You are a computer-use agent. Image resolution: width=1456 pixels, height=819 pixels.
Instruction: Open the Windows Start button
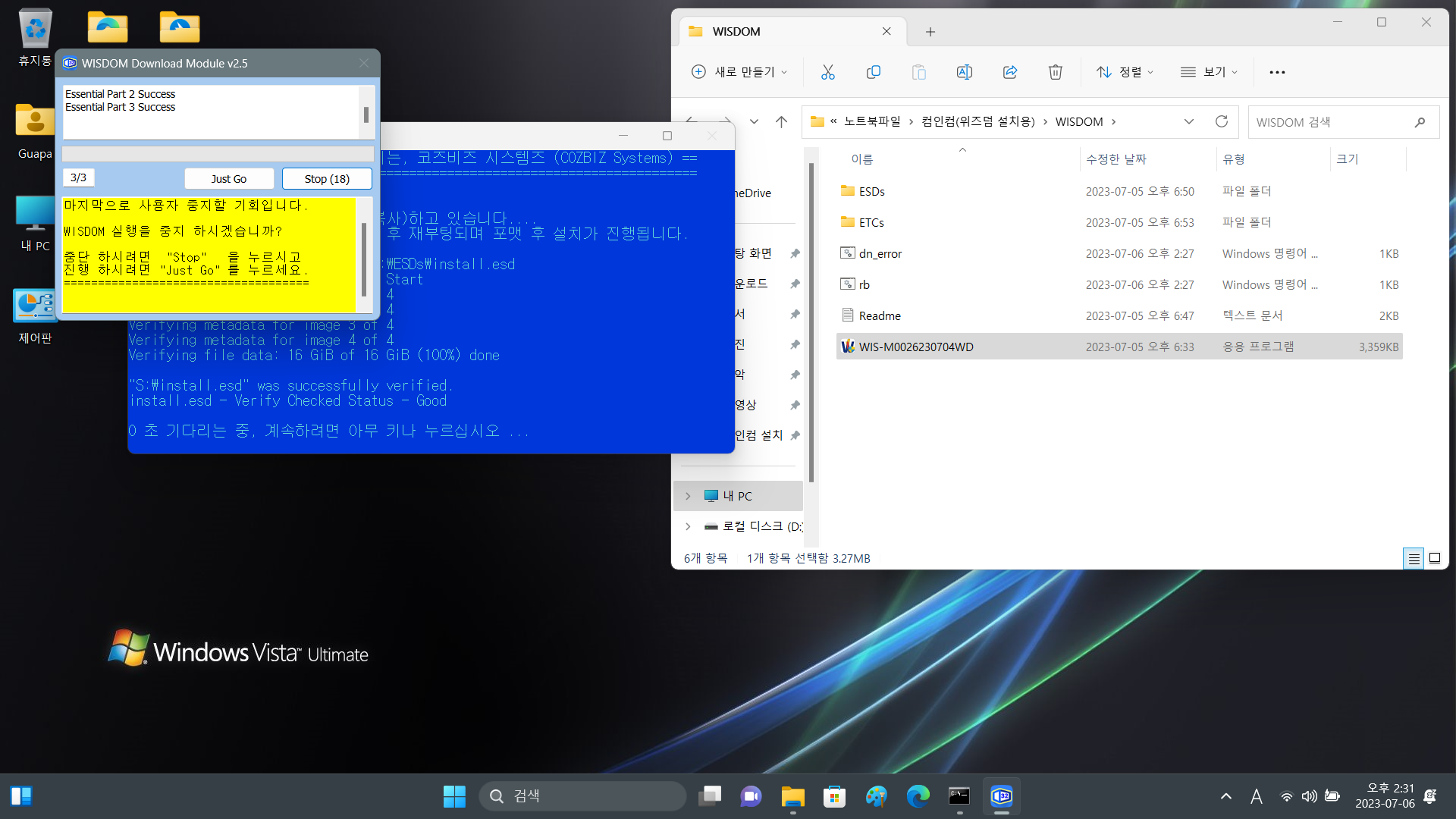point(454,795)
